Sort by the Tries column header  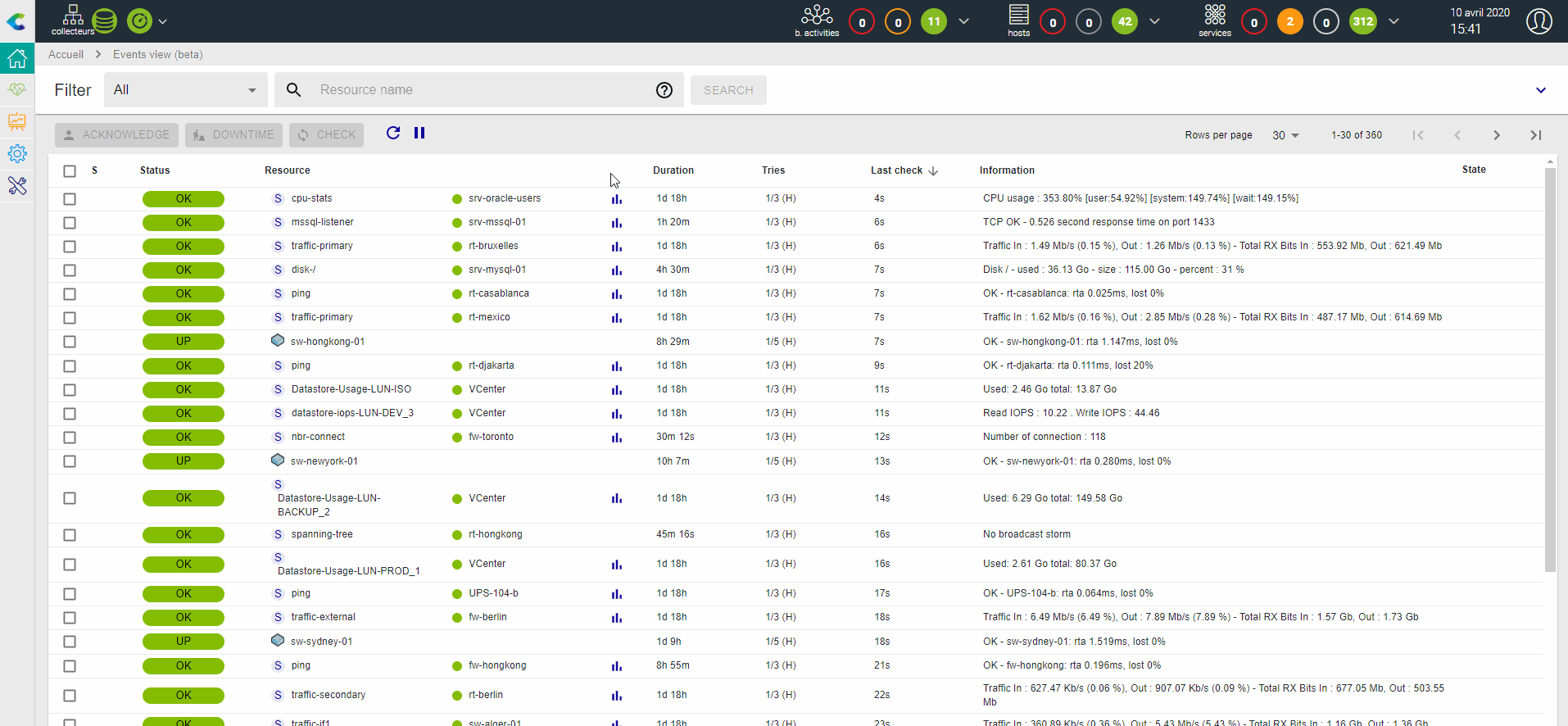(773, 170)
